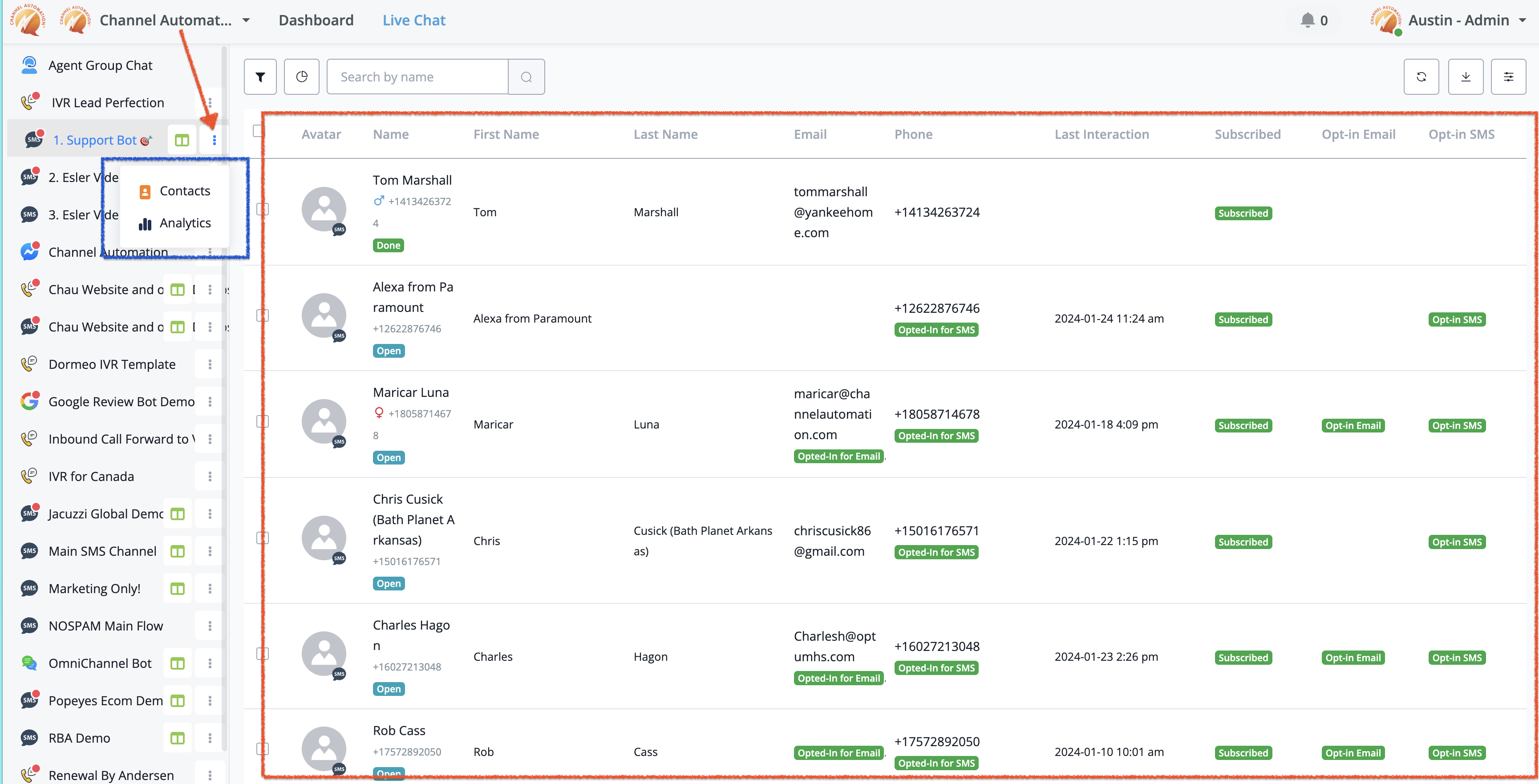Click Maricar Luna's avatar

(x=324, y=421)
